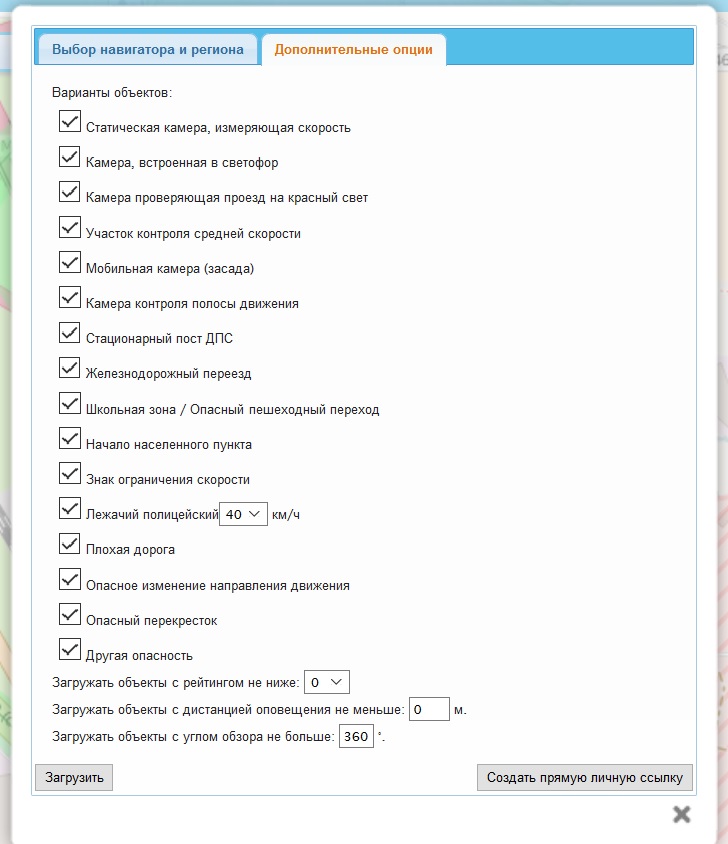Disable Камера проверяющая проезд на красный свет
Viewport: 728px width, 844px height.
(70, 192)
